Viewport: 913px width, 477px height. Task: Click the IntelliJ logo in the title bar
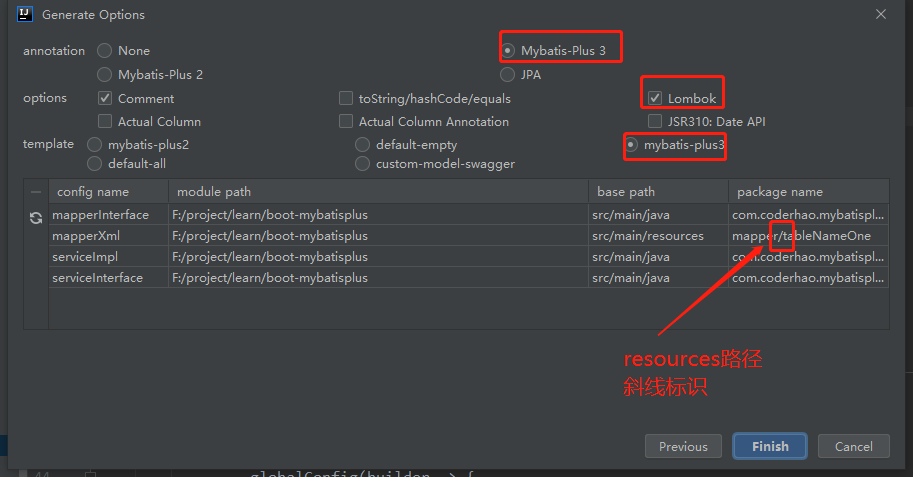pyautogui.click(x=25, y=14)
